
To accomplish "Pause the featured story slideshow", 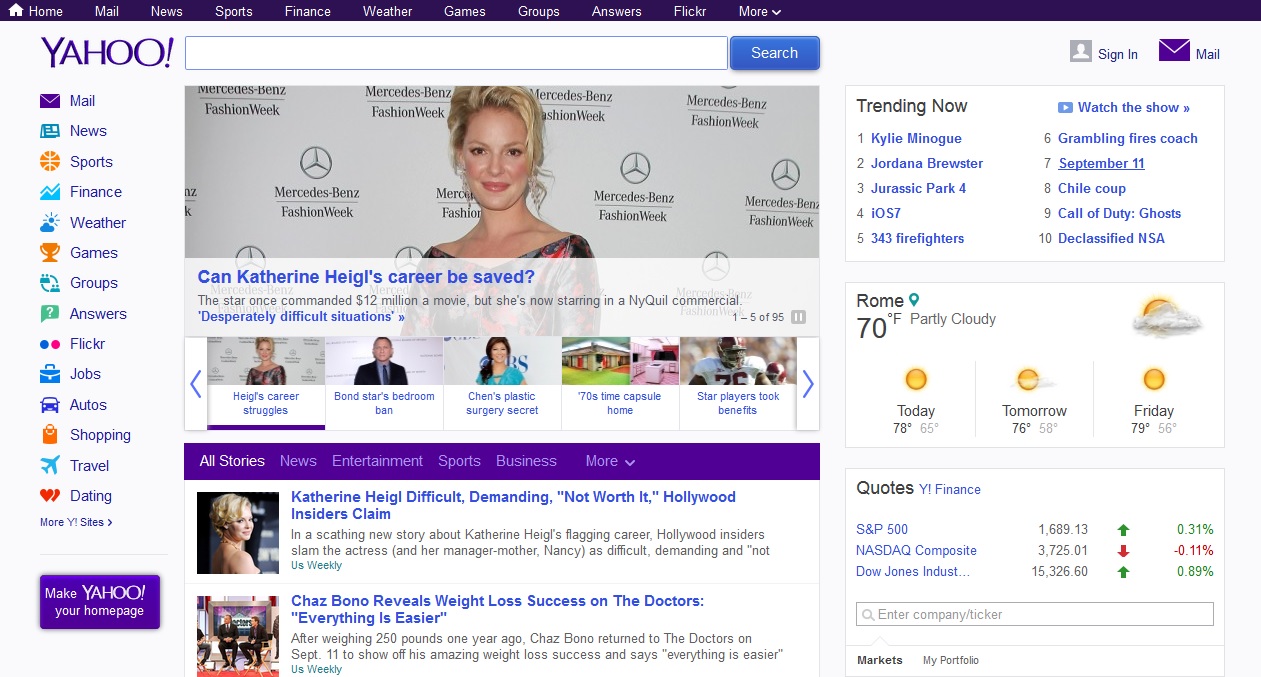I will (x=799, y=317).
